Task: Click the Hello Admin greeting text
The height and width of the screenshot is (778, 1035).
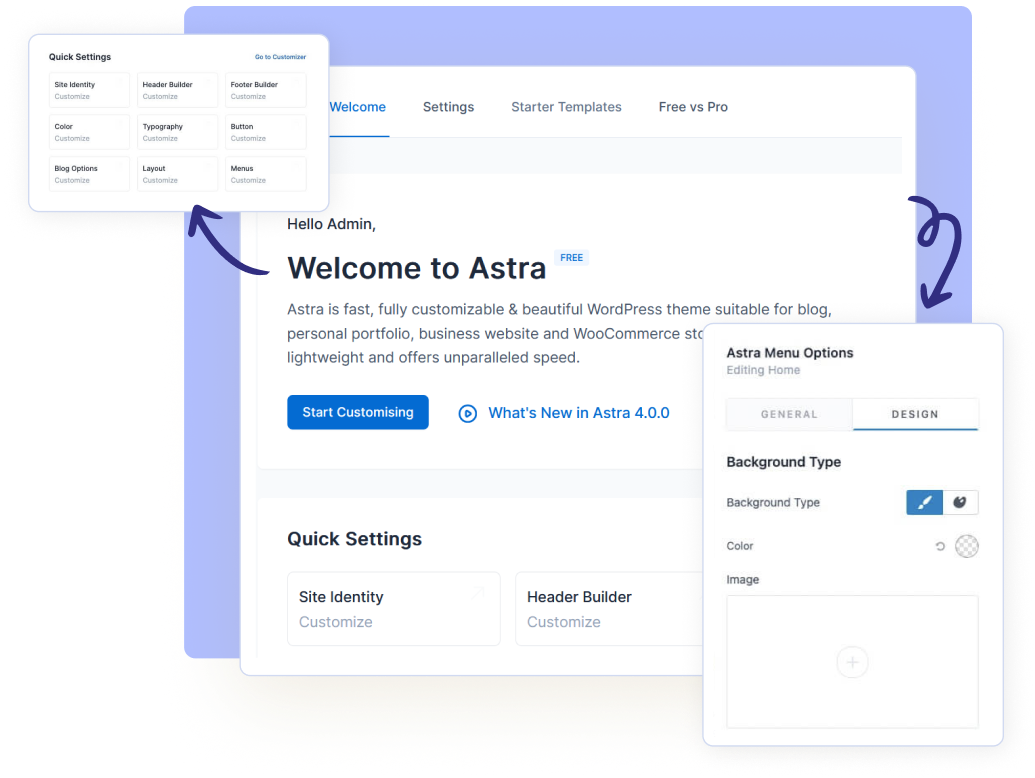Action: pyautogui.click(x=331, y=224)
